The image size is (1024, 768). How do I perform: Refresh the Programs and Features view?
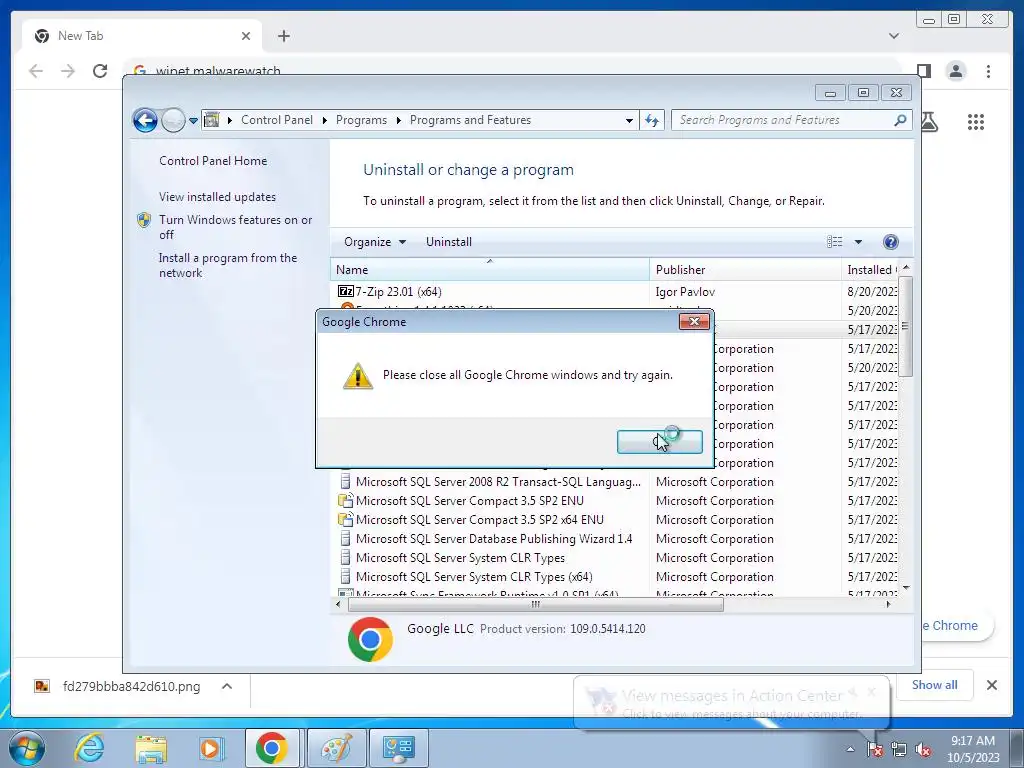click(652, 120)
